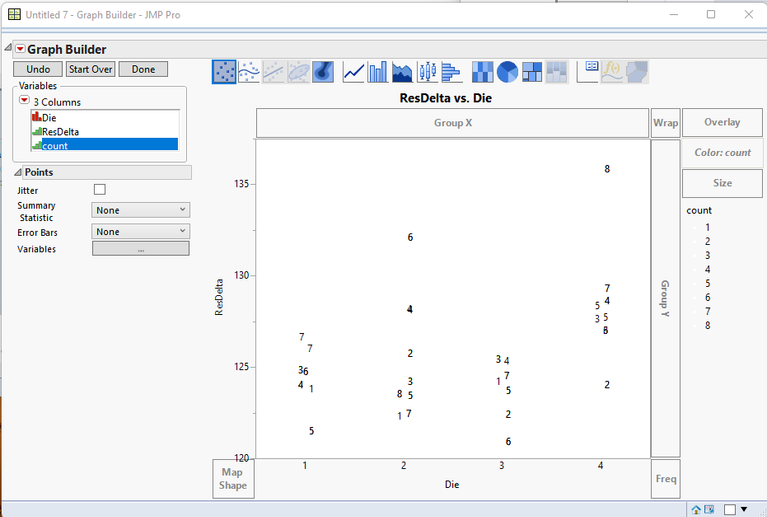Click the Die X-axis label

pos(451,485)
